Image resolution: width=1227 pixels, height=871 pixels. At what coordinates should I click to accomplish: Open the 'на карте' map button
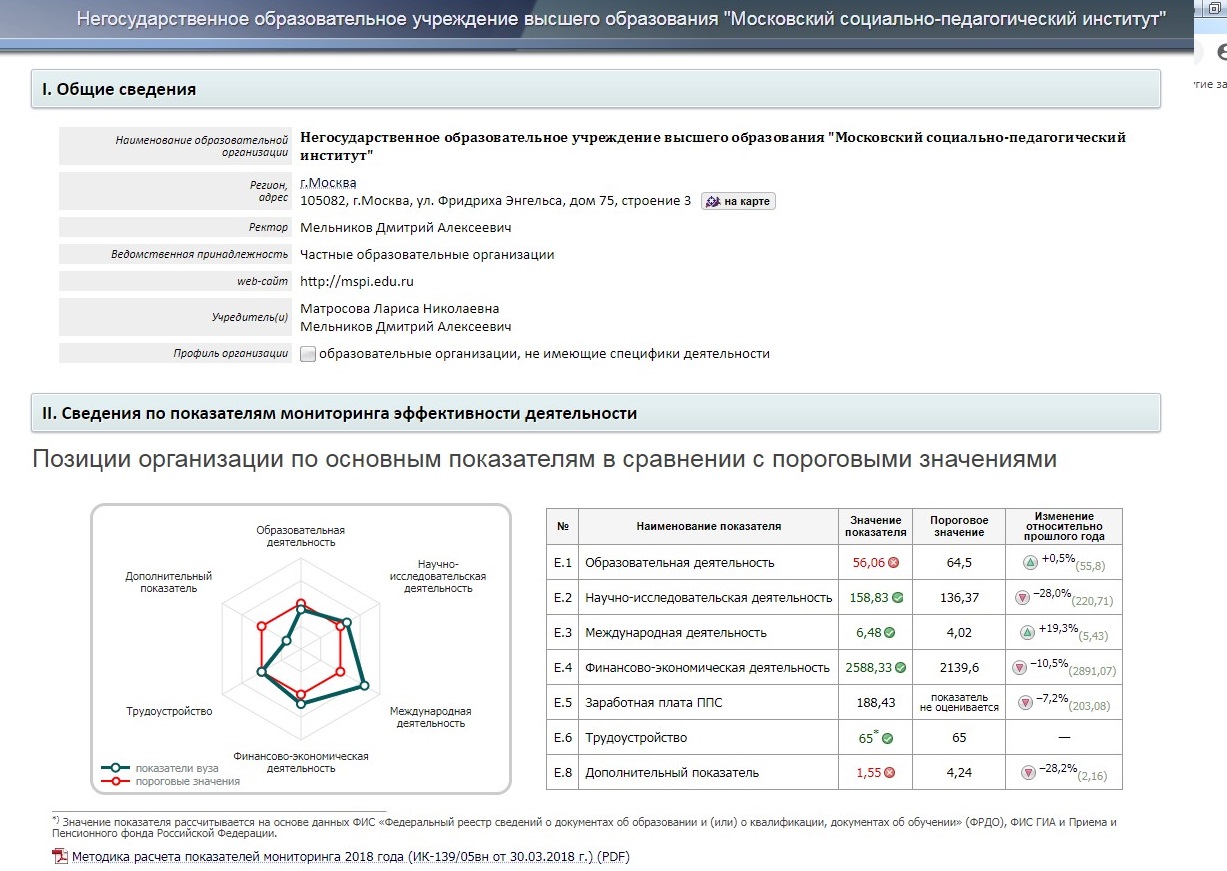pos(738,201)
